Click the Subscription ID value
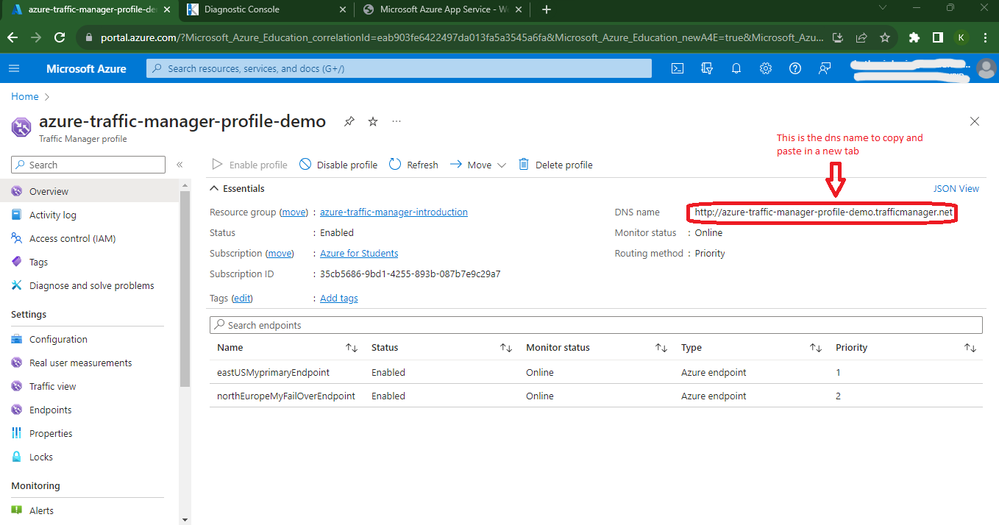 pos(410,274)
